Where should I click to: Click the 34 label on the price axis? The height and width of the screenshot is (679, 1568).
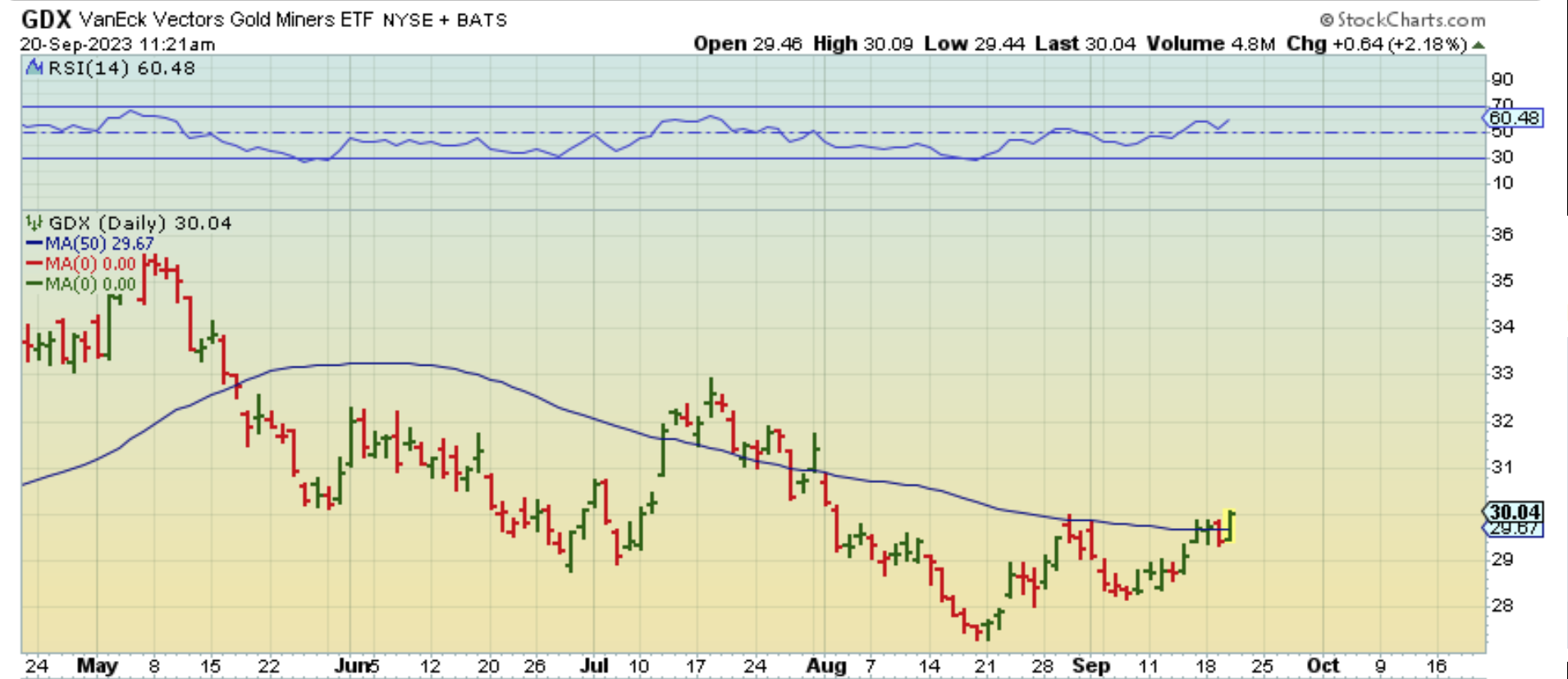[1502, 326]
